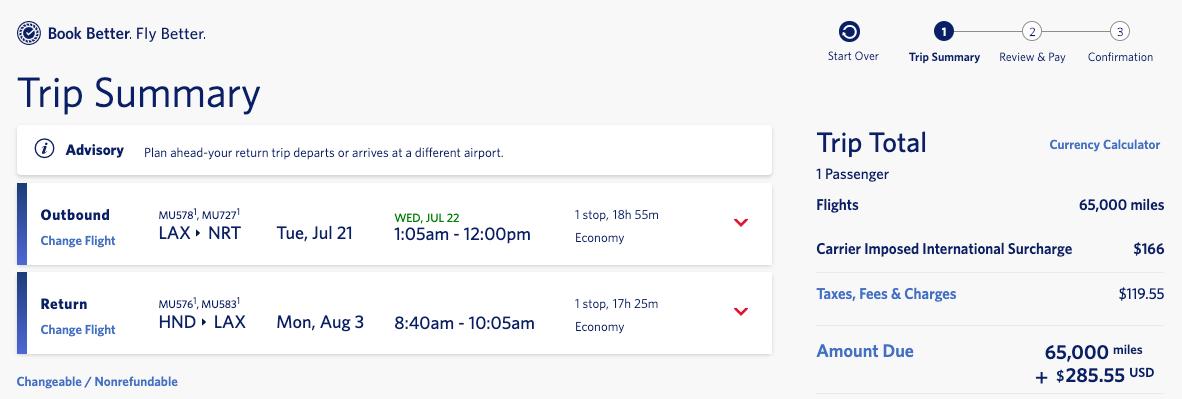Viewport: 1182px width, 399px height.
Task: Select step 1 Trip Summary circle
Action: point(944,32)
